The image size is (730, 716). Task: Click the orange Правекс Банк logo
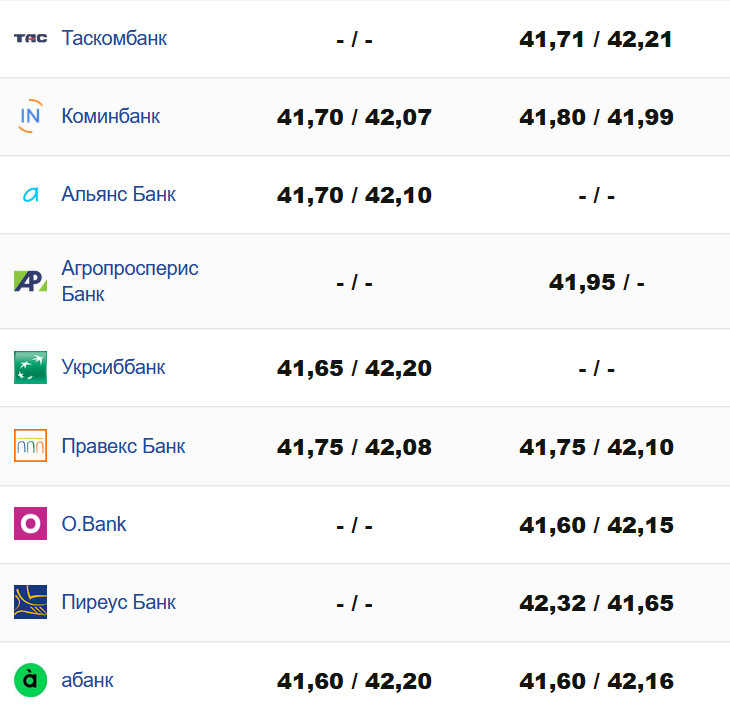[x=30, y=446]
